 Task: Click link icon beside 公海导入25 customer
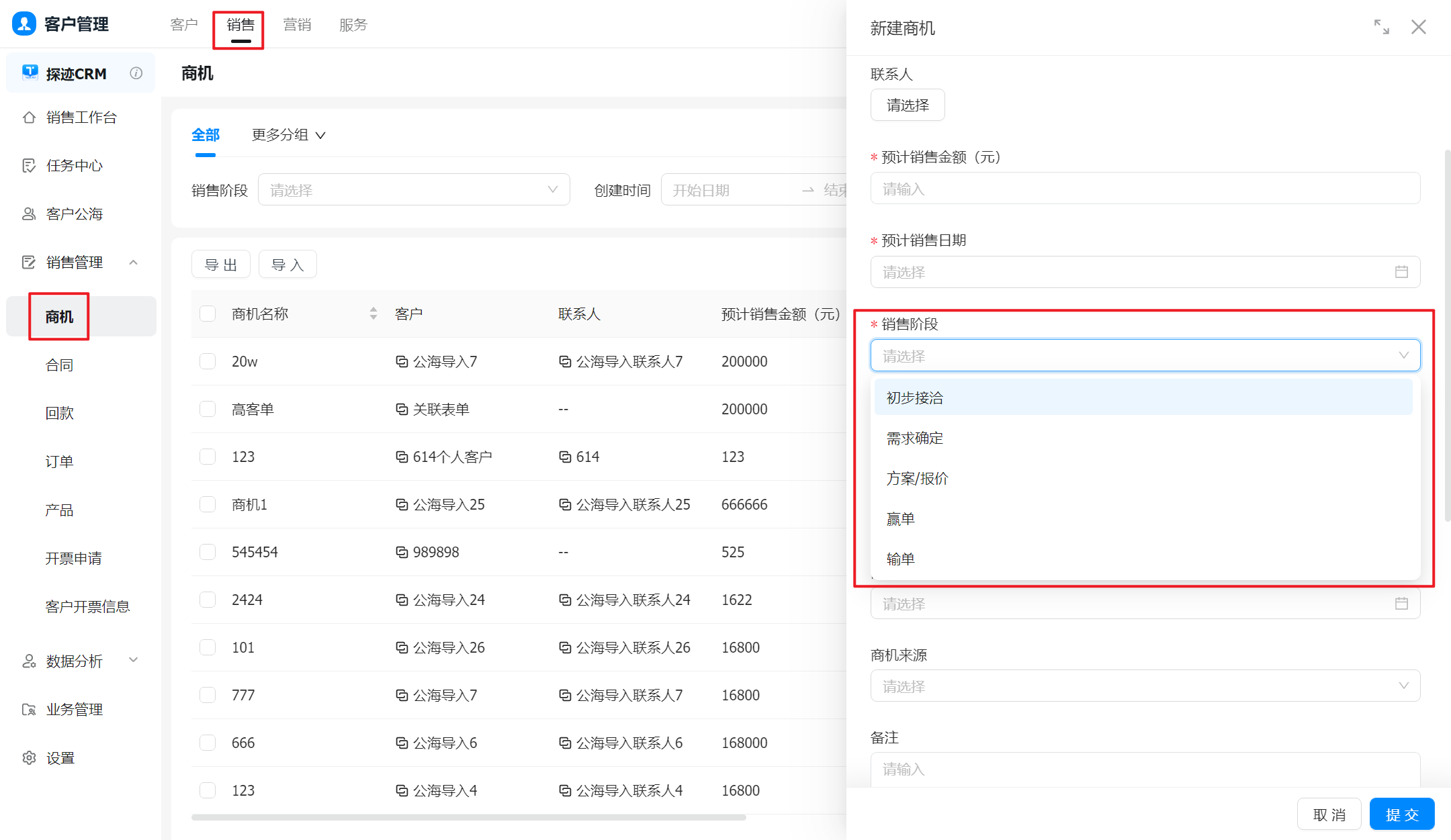402,505
